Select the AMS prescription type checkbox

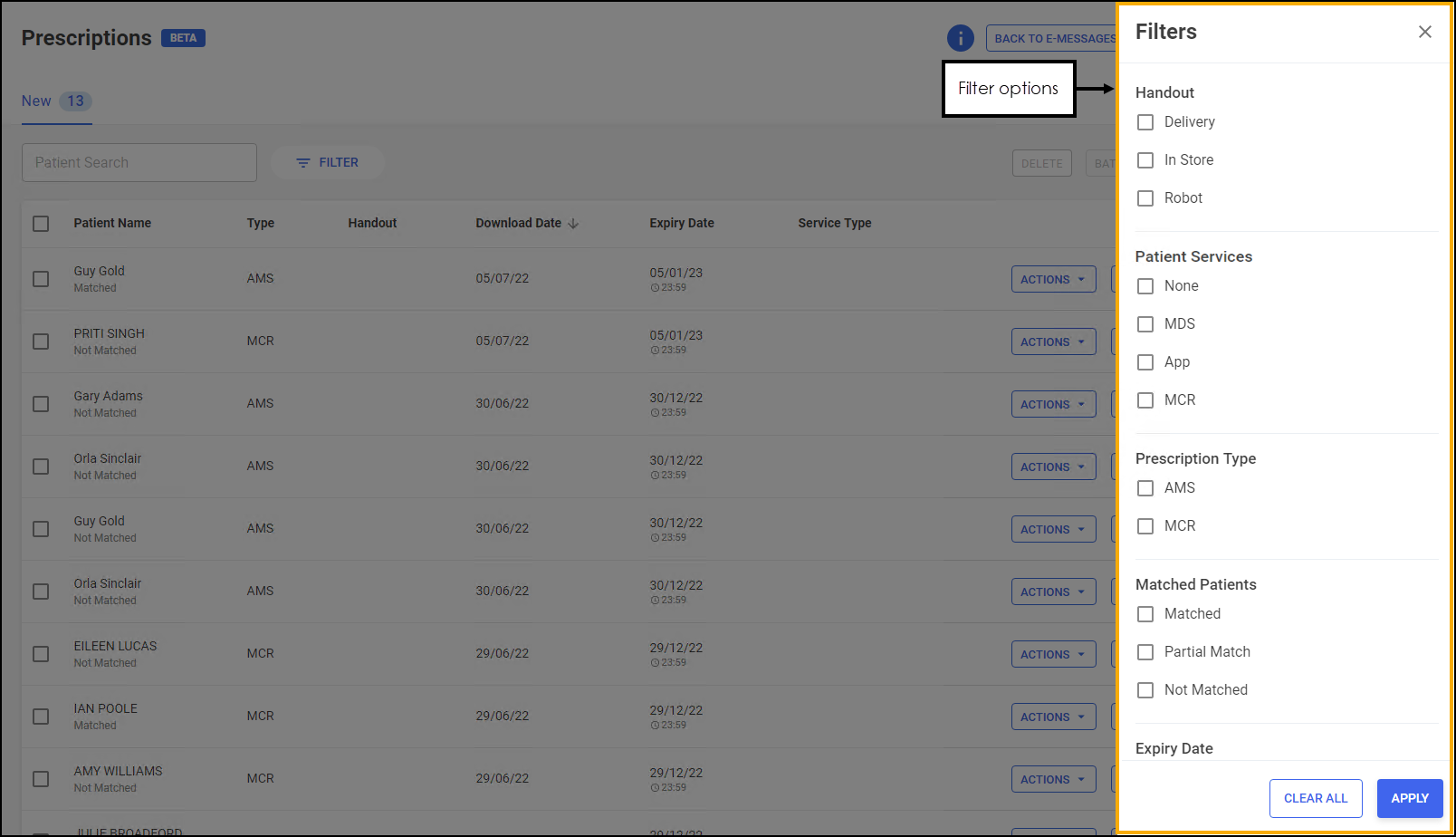(1145, 488)
